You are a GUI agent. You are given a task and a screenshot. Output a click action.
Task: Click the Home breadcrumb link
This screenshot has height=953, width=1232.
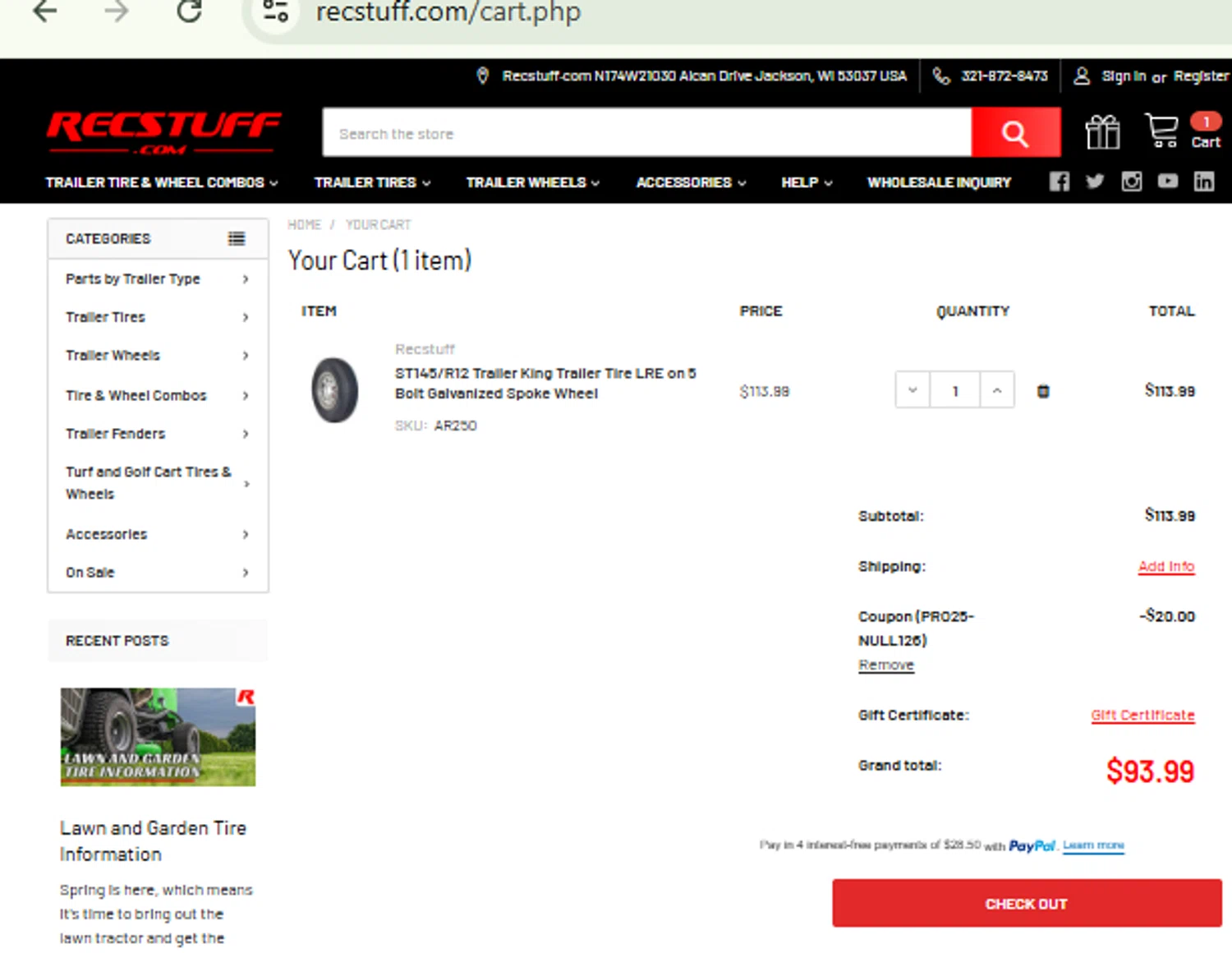[x=304, y=224]
